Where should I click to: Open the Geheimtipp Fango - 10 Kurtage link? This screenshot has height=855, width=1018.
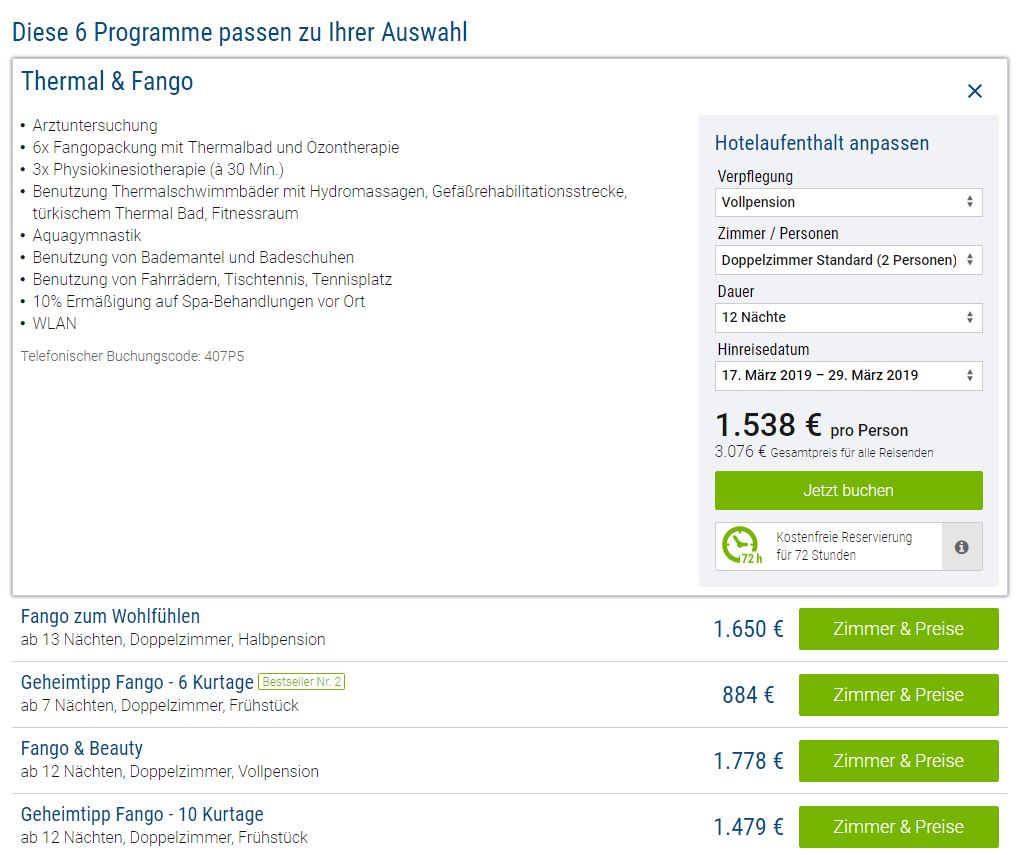pyautogui.click(x=142, y=814)
